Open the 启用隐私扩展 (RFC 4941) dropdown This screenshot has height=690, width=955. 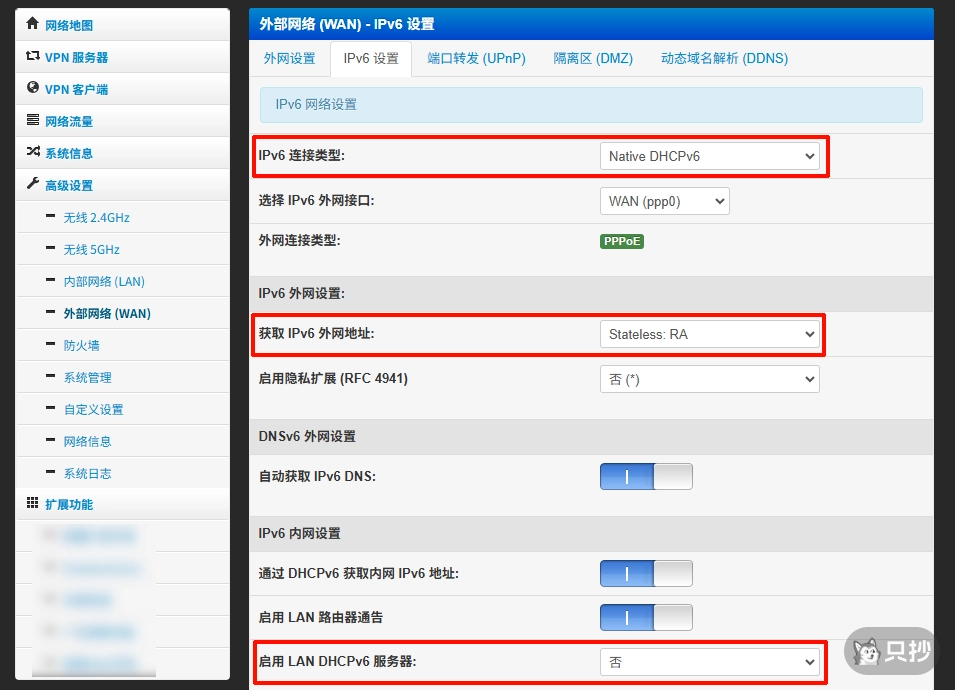pyautogui.click(x=709, y=379)
